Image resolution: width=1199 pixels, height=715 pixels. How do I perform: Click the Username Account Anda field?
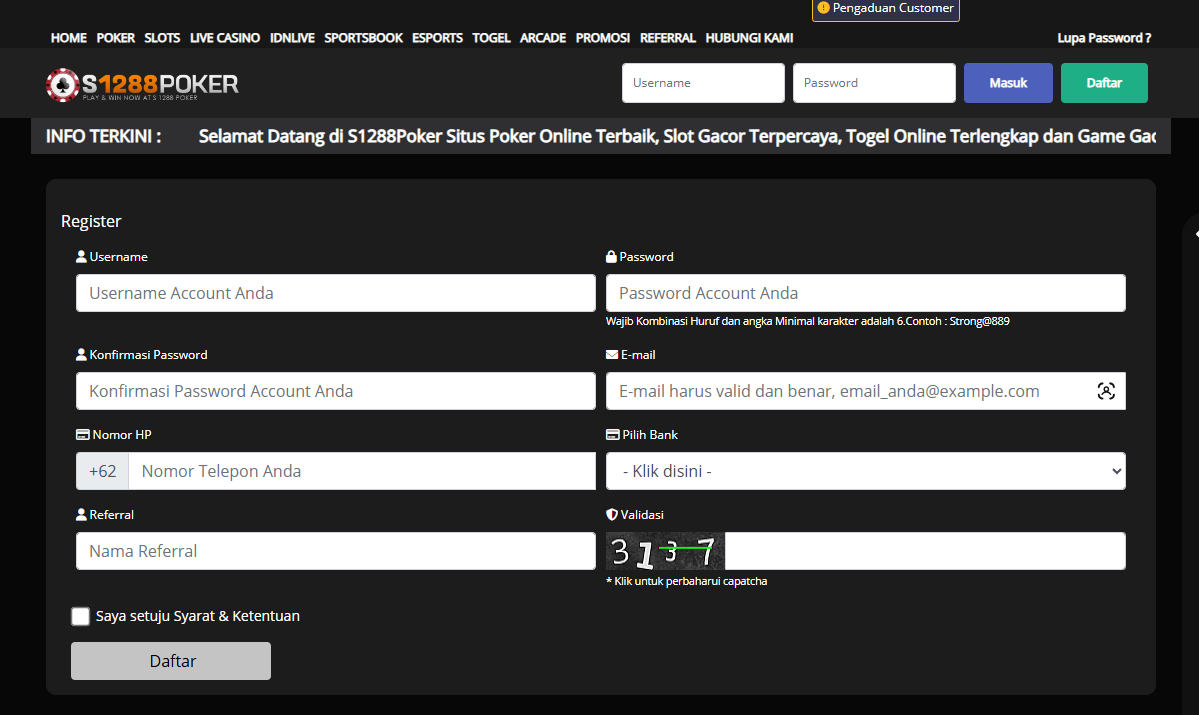pyautogui.click(x=336, y=293)
